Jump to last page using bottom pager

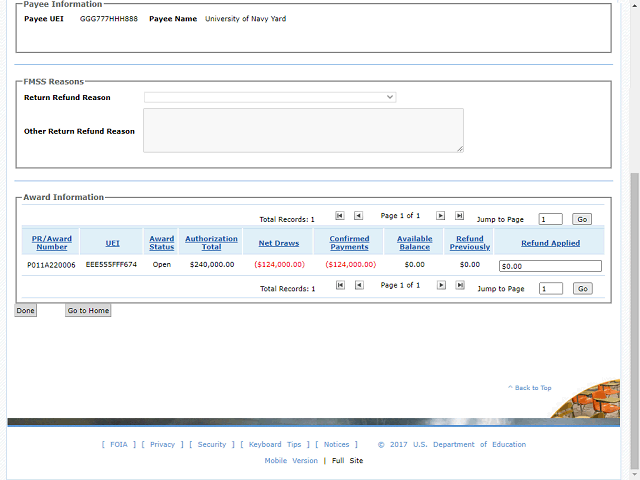[459, 285]
